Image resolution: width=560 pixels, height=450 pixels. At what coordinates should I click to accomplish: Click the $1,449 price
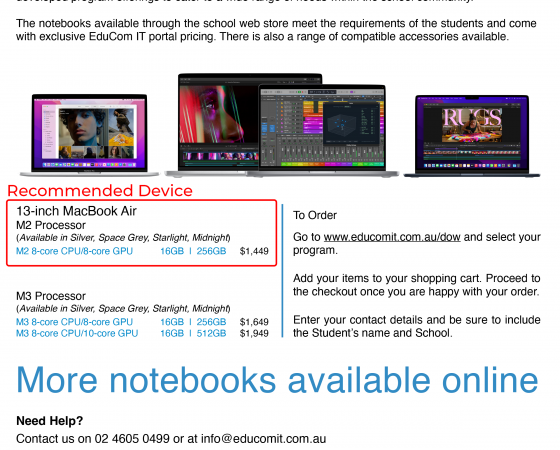pos(254,251)
